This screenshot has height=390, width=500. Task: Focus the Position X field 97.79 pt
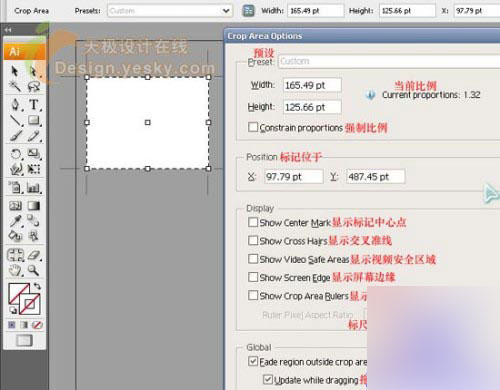coord(294,177)
